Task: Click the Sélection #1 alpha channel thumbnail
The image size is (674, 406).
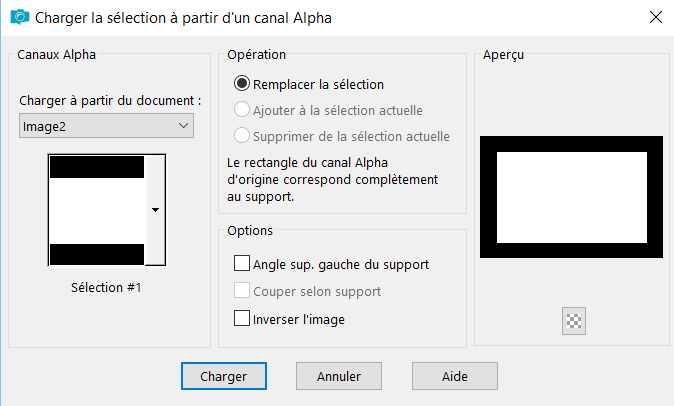Action: click(97, 210)
